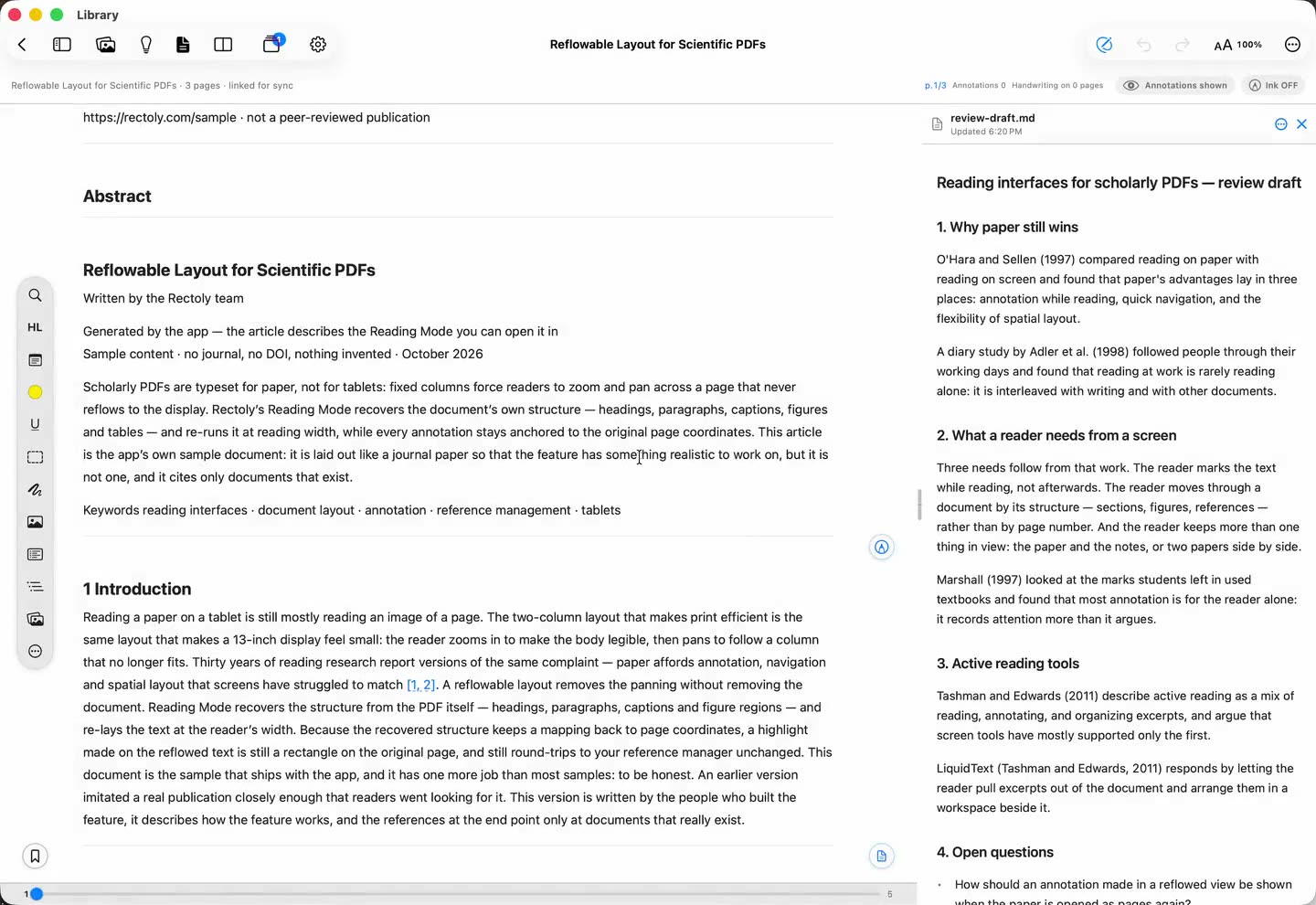Click the blue ink circle margin button
1316x905 pixels.
[x=881, y=548]
